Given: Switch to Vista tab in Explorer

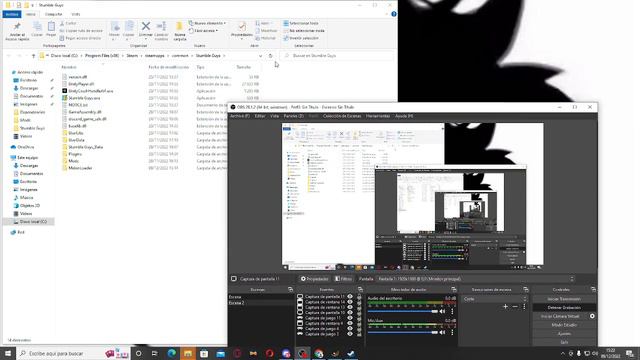Looking at the screenshot, I should 76,14.
